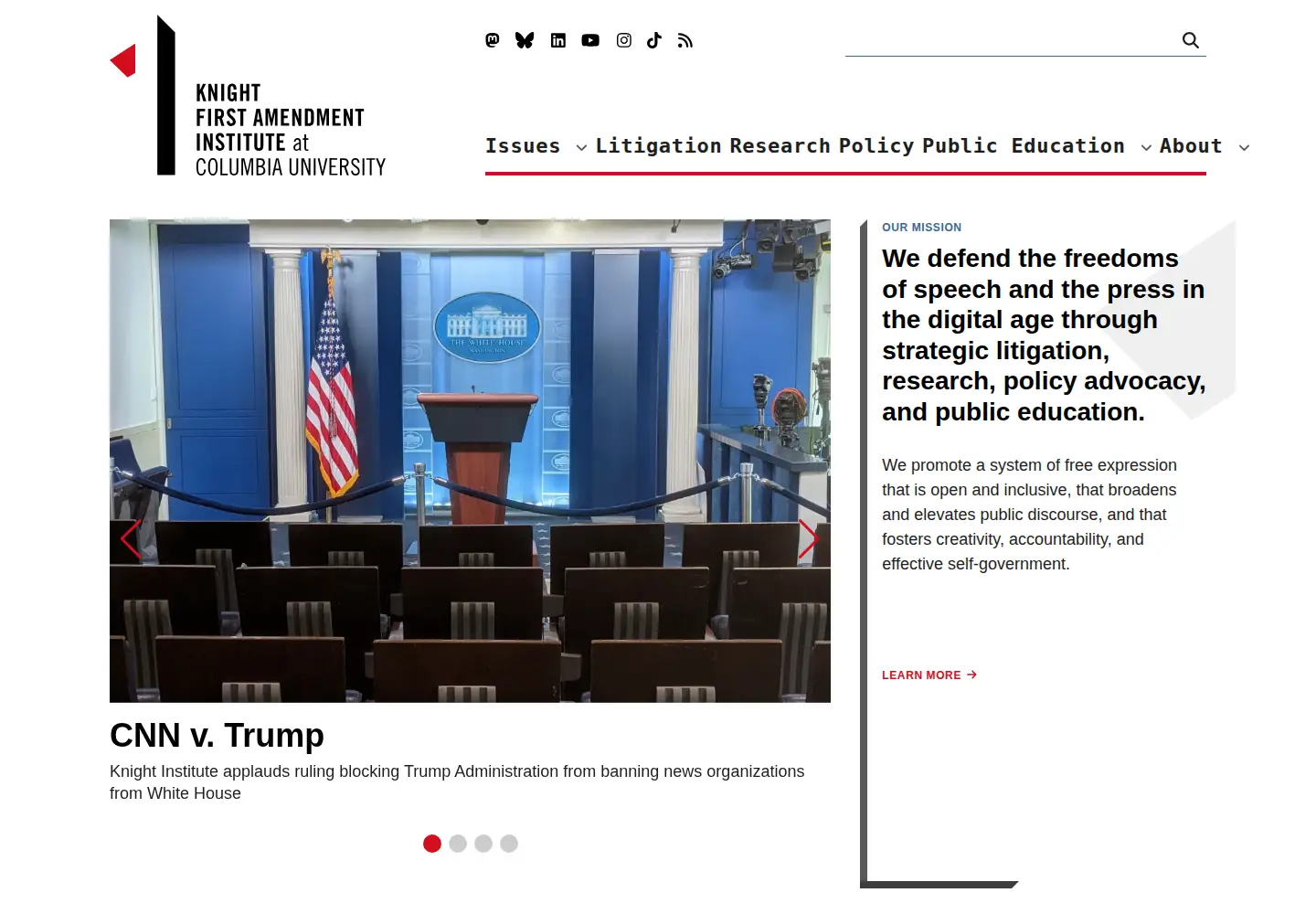Open the Instagram icon link
This screenshot has height=914, width=1316.
[624, 40]
